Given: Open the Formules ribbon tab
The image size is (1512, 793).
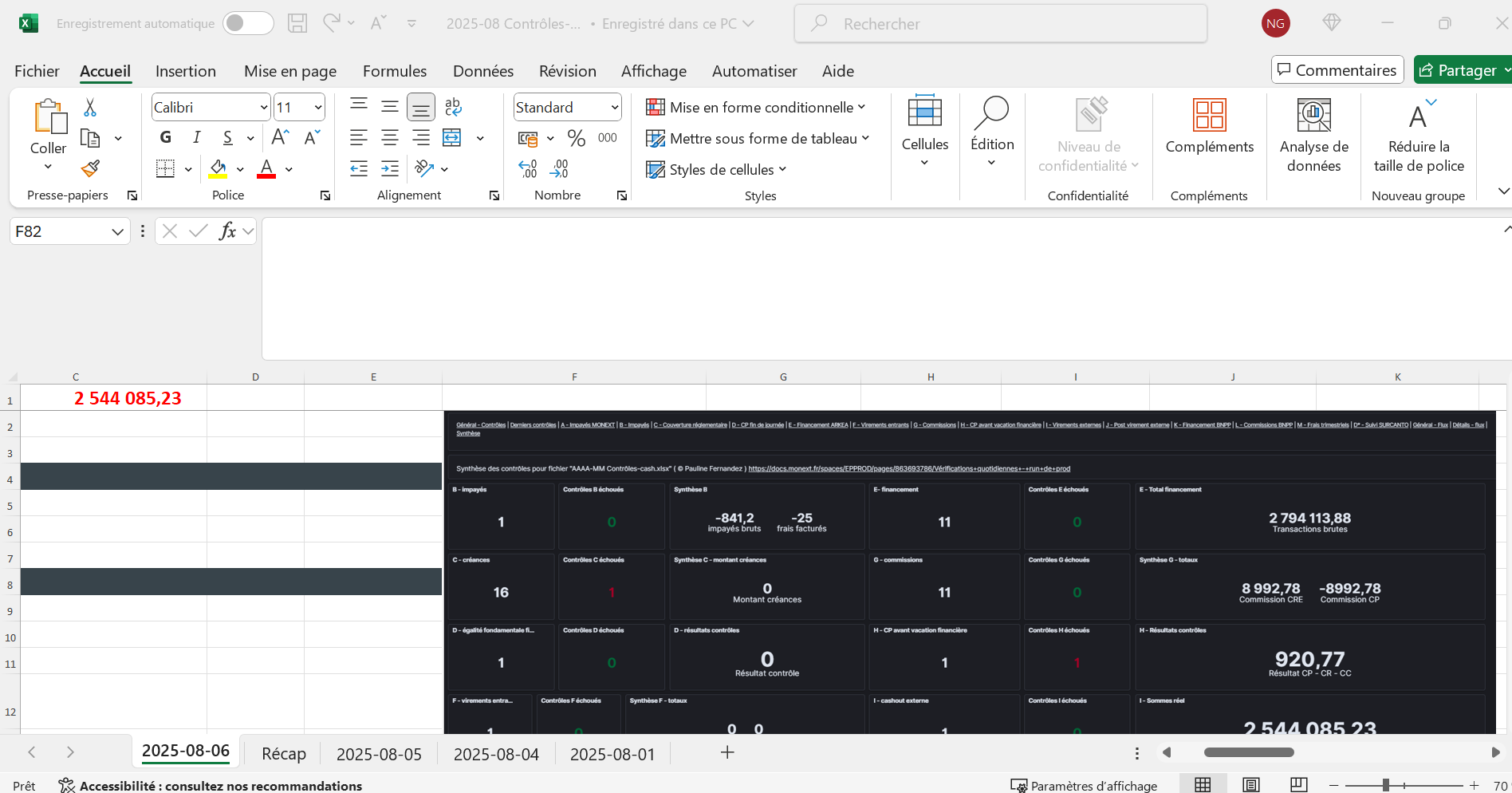Looking at the screenshot, I should (394, 71).
